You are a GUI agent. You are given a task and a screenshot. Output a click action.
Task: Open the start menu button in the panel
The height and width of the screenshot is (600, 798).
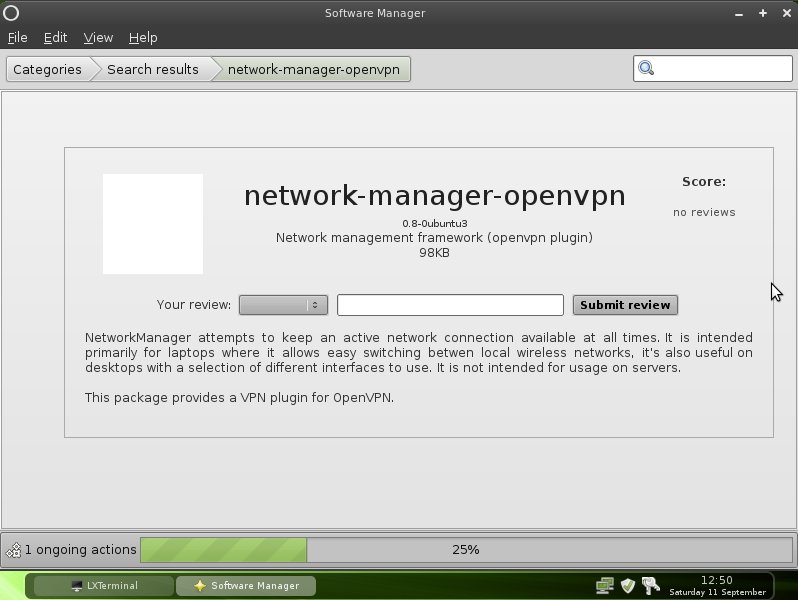tap(12, 585)
